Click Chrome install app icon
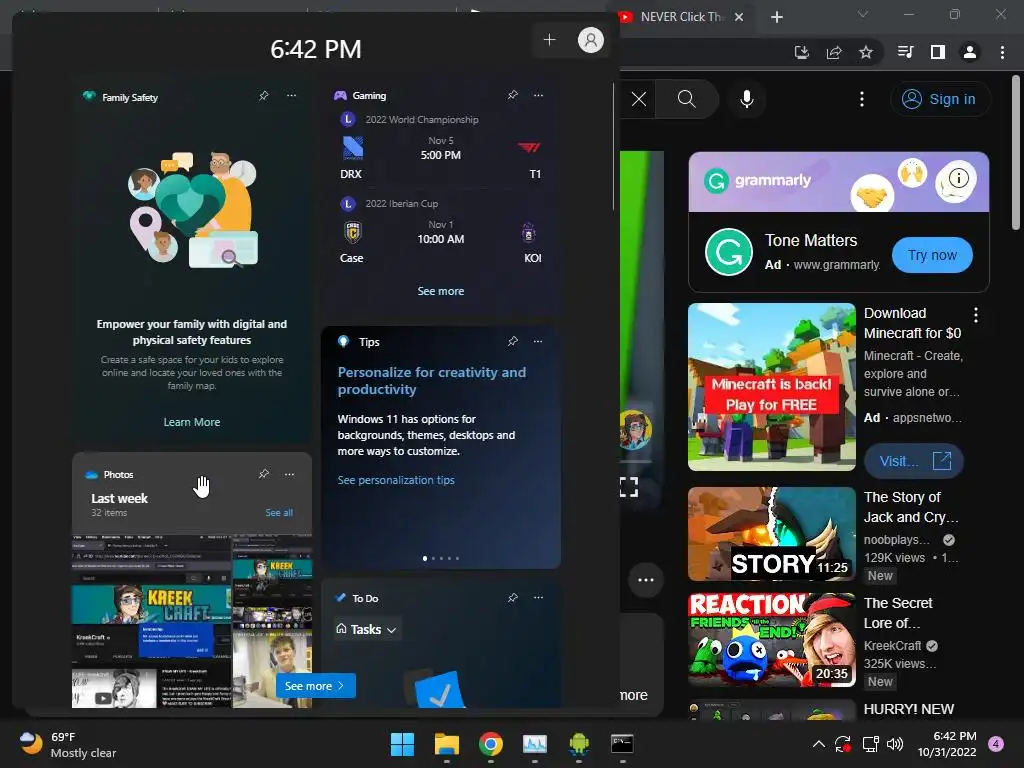Screen dimensions: 1024x768 (802, 52)
